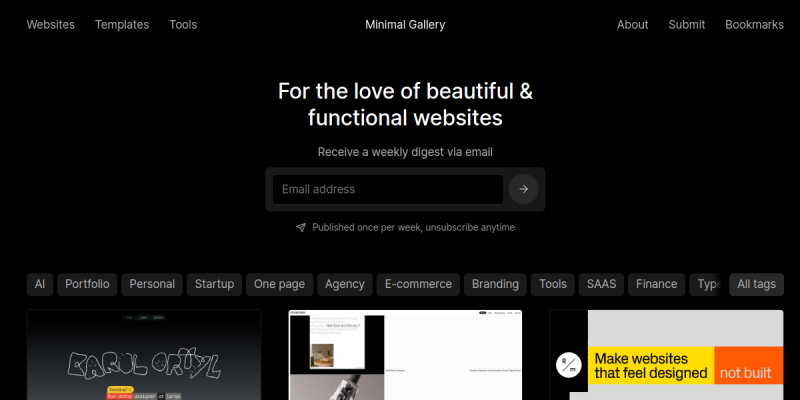Screen dimensions: 800x400
Task: Choose the Branding tag
Action: click(495, 284)
